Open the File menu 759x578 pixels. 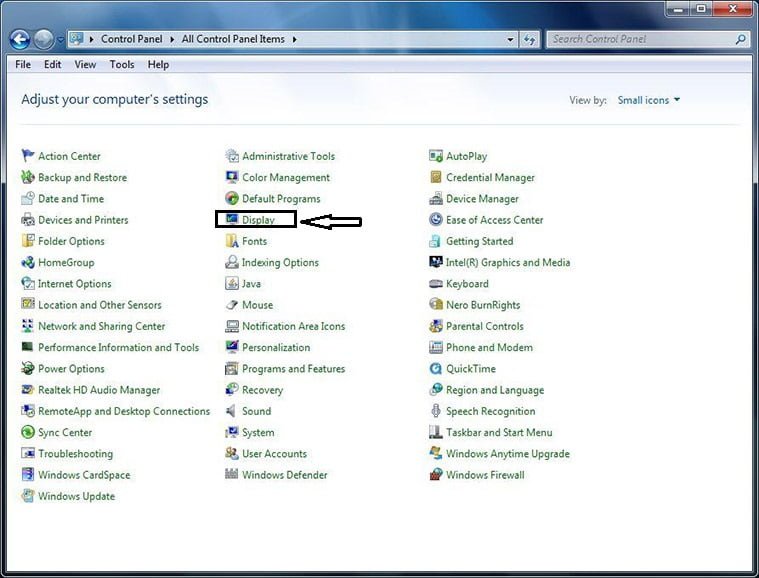(23, 64)
